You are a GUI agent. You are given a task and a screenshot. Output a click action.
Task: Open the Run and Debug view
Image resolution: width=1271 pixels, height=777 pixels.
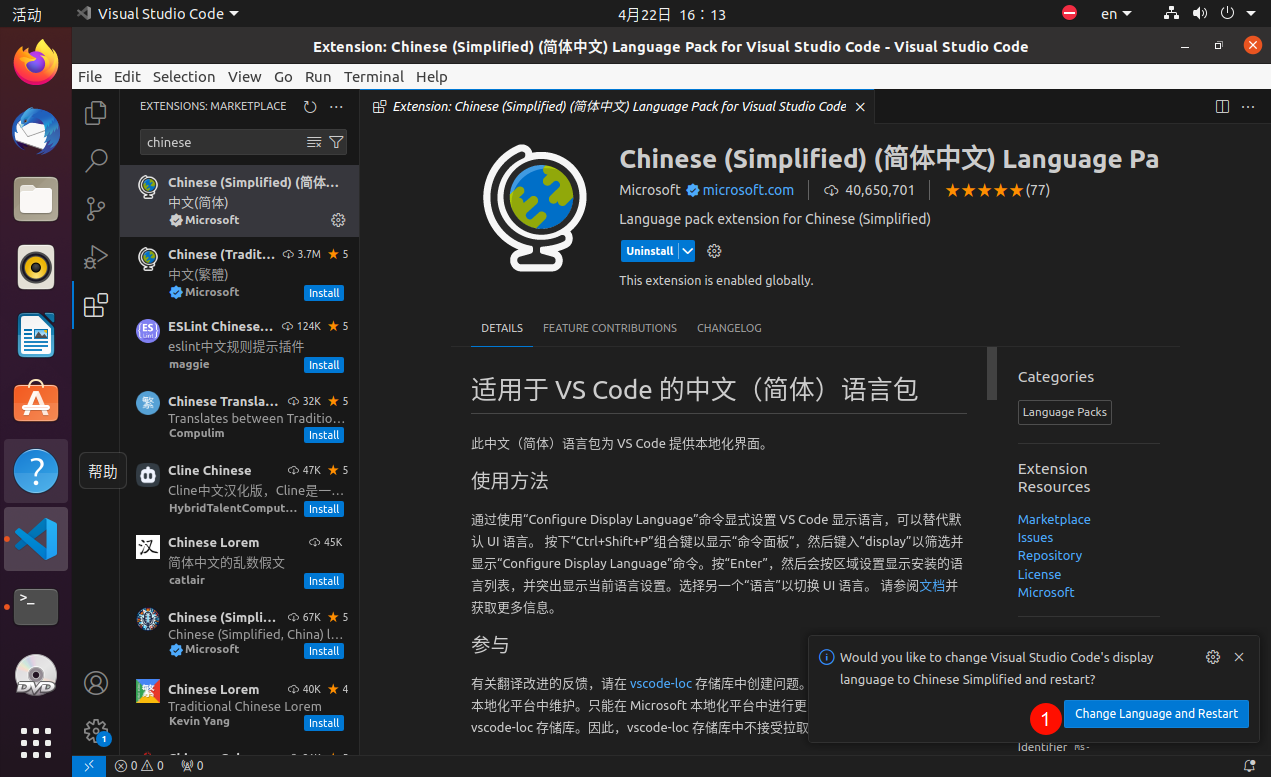[96, 257]
